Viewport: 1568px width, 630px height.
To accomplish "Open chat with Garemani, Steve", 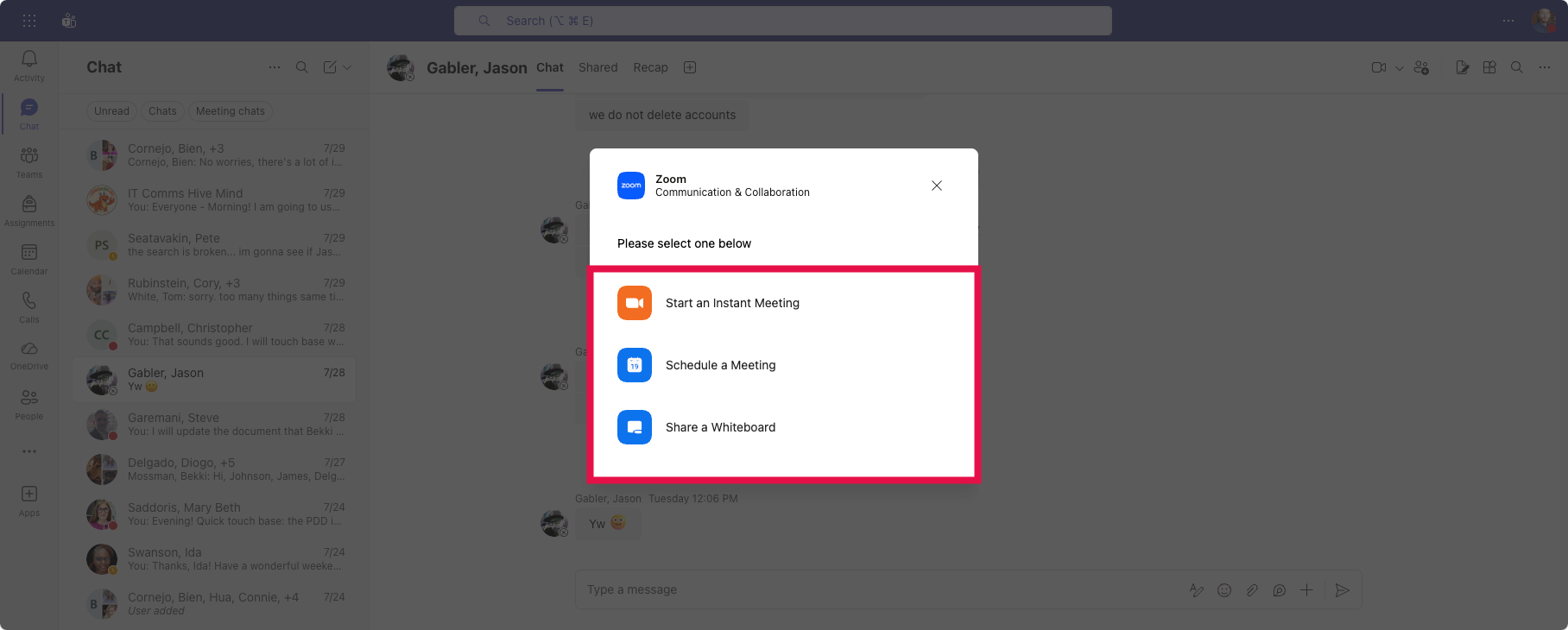I will 214,425.
